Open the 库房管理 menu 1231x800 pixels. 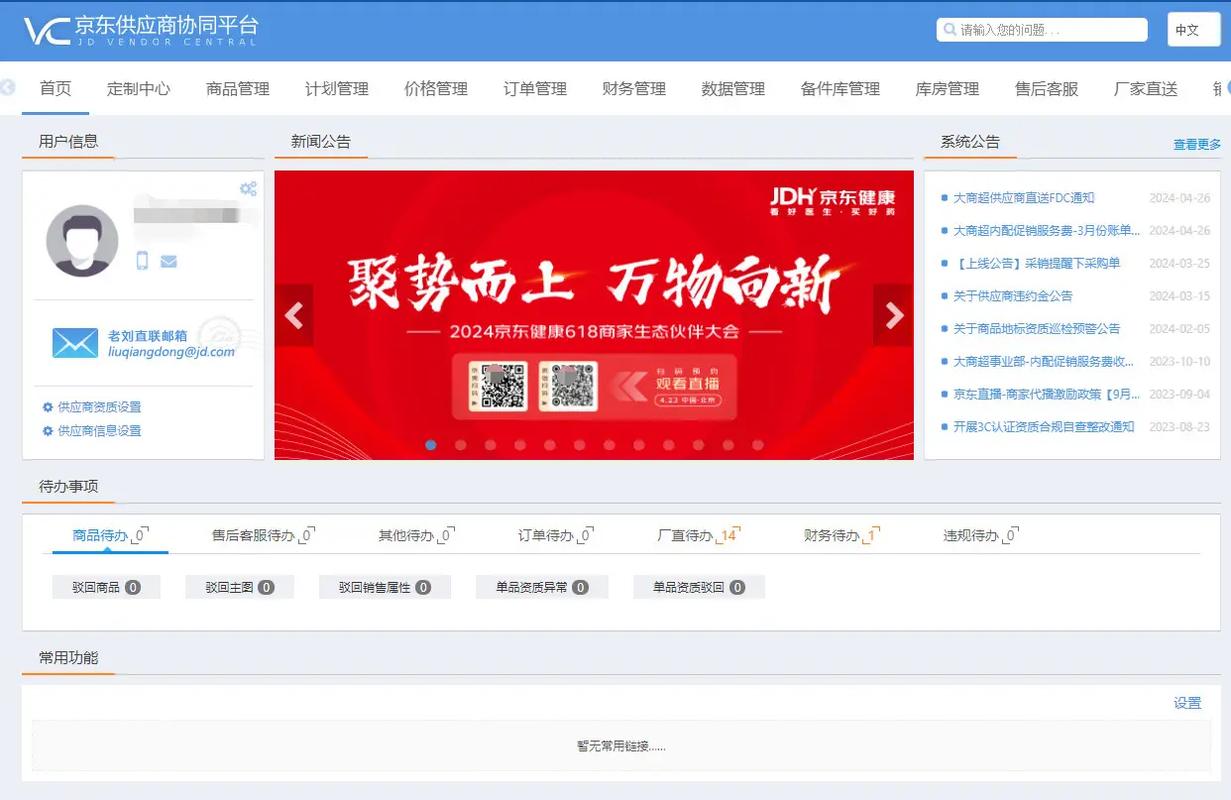[x=947, y=89]
